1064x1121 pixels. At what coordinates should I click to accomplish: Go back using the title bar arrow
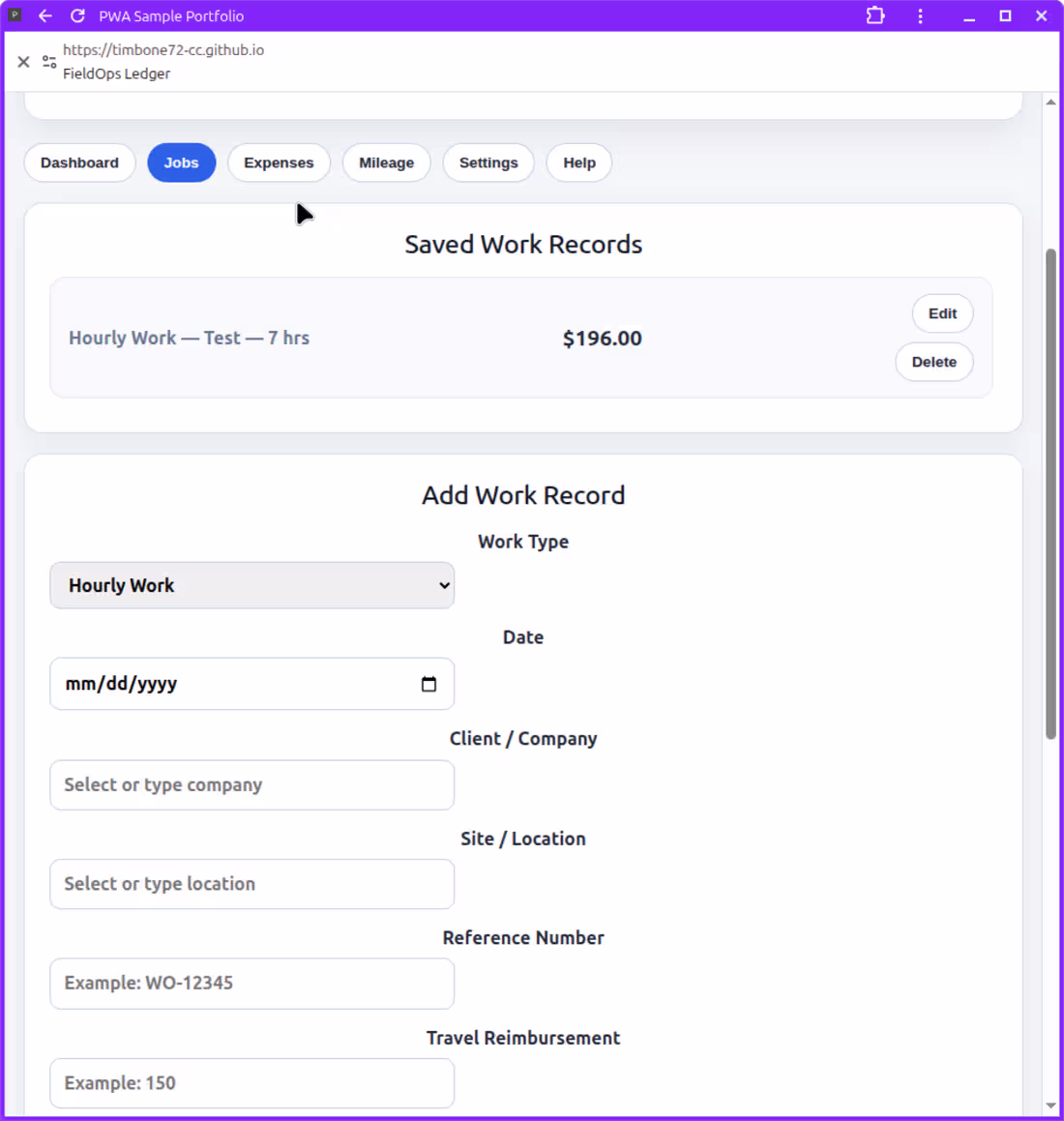(x=45, y=15)
